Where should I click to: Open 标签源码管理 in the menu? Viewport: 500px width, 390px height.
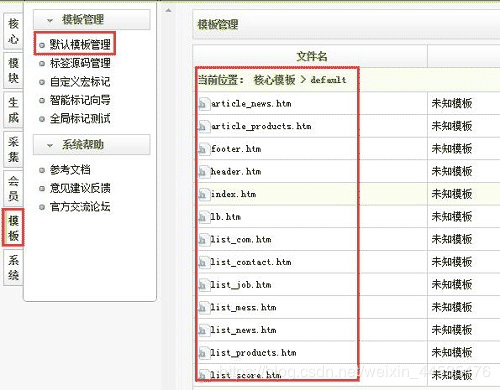click(x=80, y=63)
